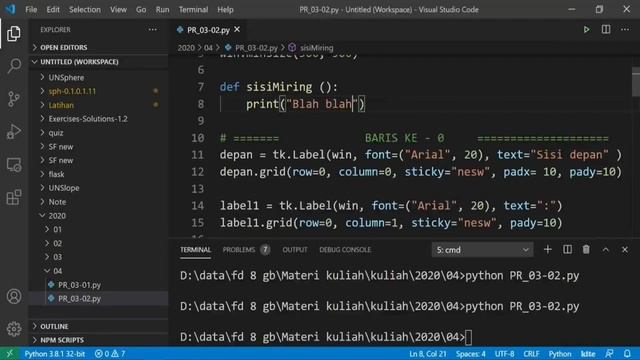
Task: Split the terminal panel
Action: coord(567,249)
